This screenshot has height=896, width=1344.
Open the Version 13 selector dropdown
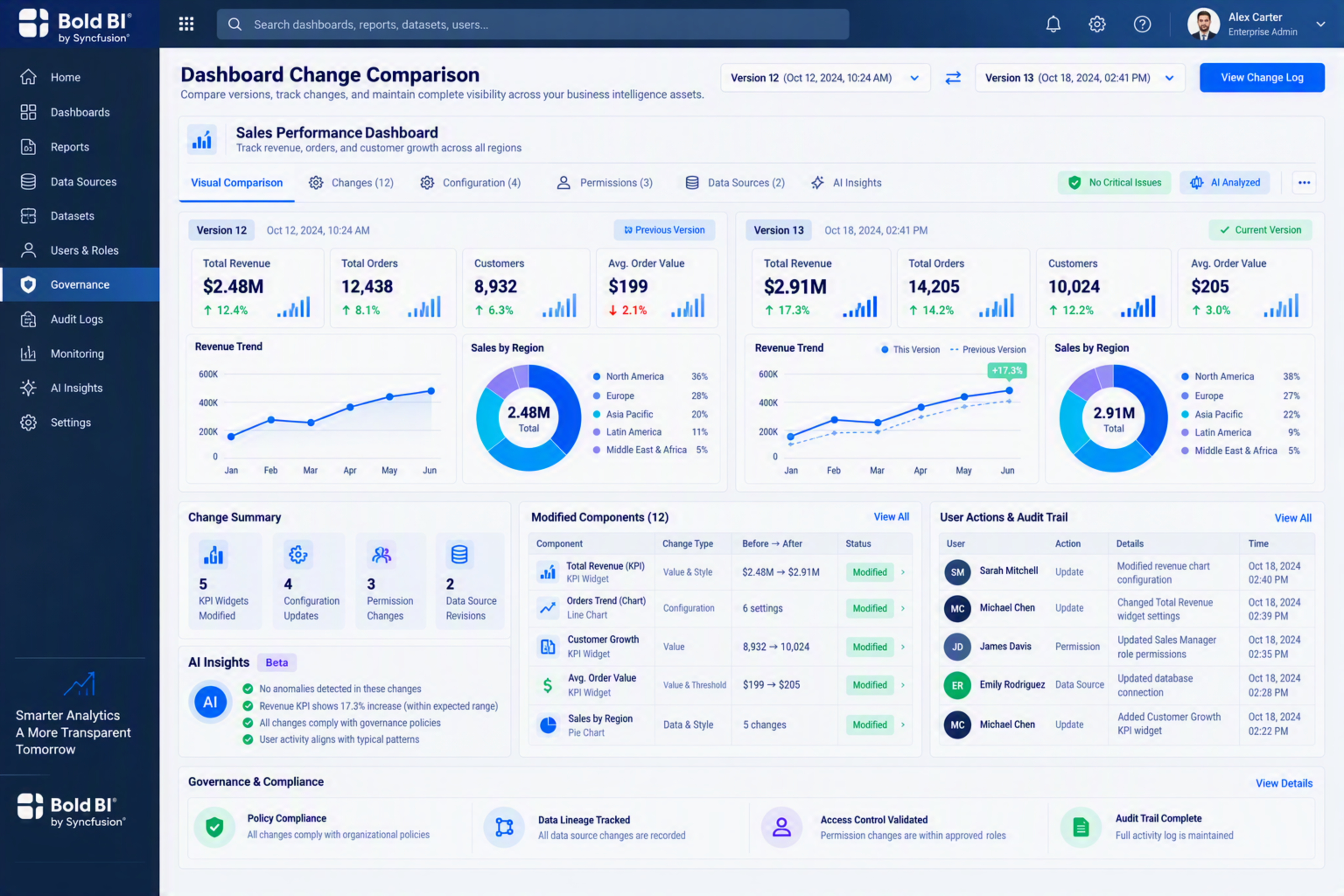pos(1079,78)
